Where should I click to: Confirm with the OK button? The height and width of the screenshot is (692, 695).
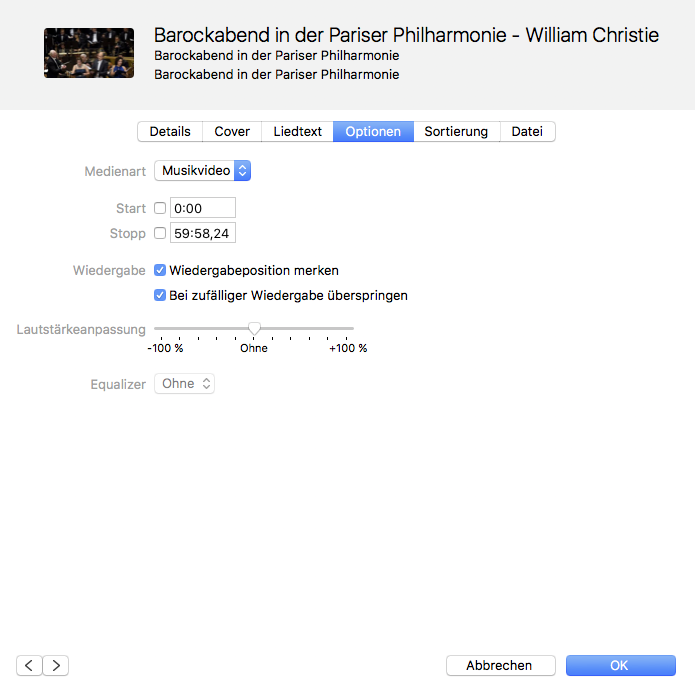tap(620, 665)
